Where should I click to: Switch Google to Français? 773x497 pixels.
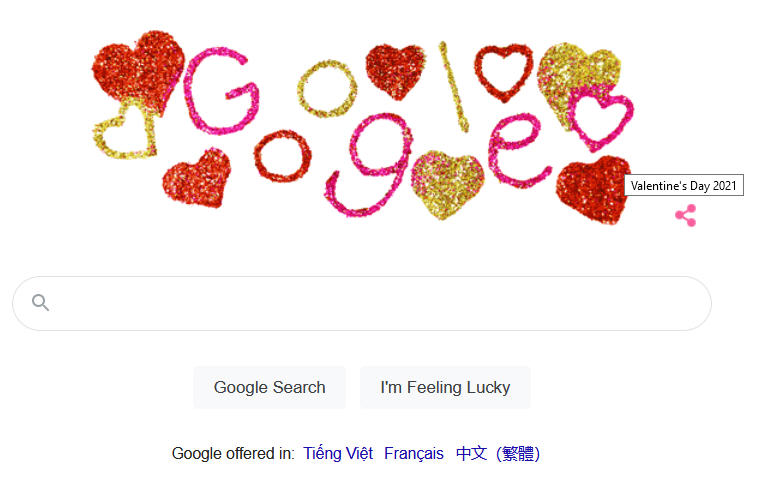pyautogui.click(x=414, y=453)
